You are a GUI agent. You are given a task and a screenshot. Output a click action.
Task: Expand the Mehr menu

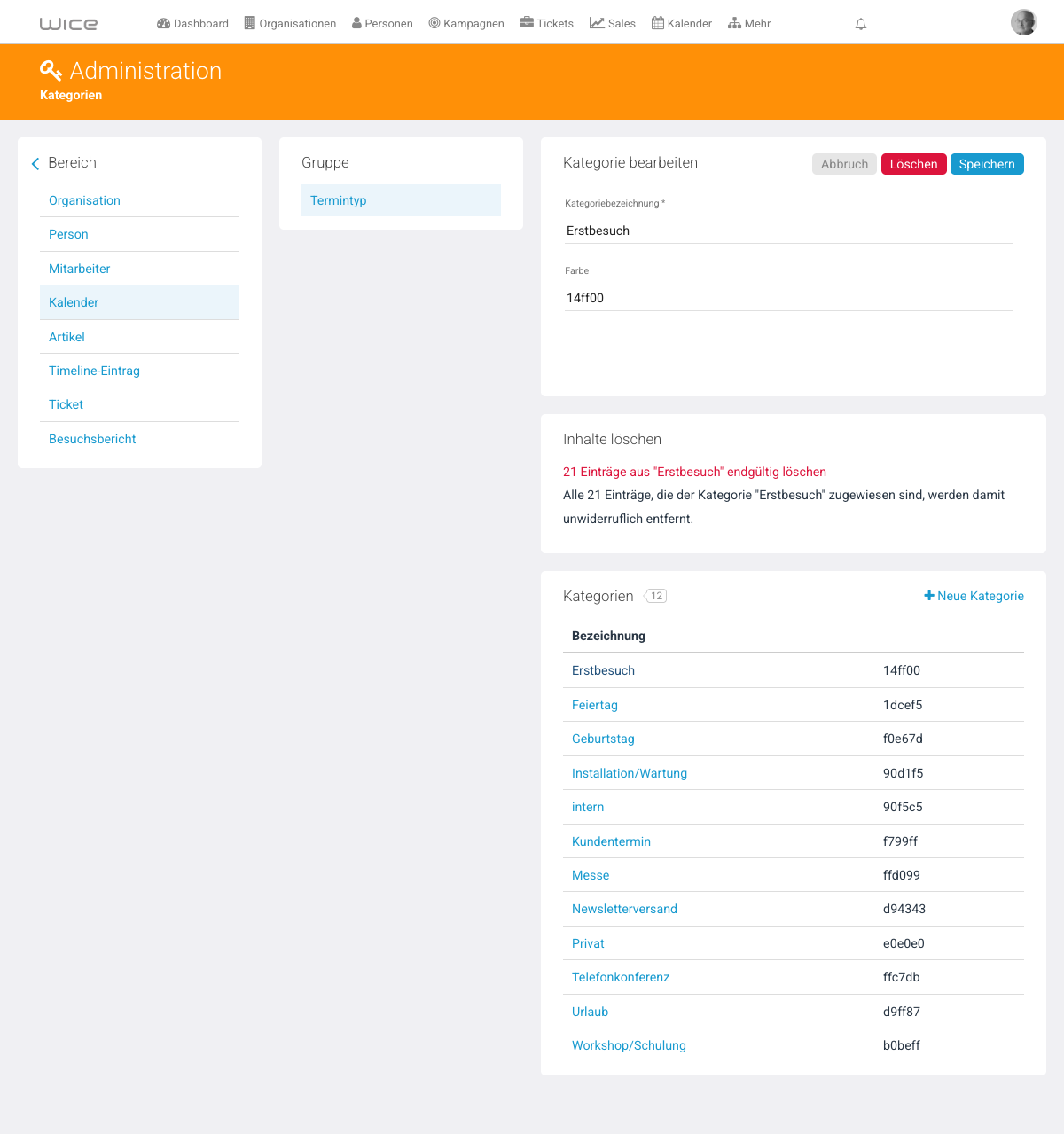(749, 23)
